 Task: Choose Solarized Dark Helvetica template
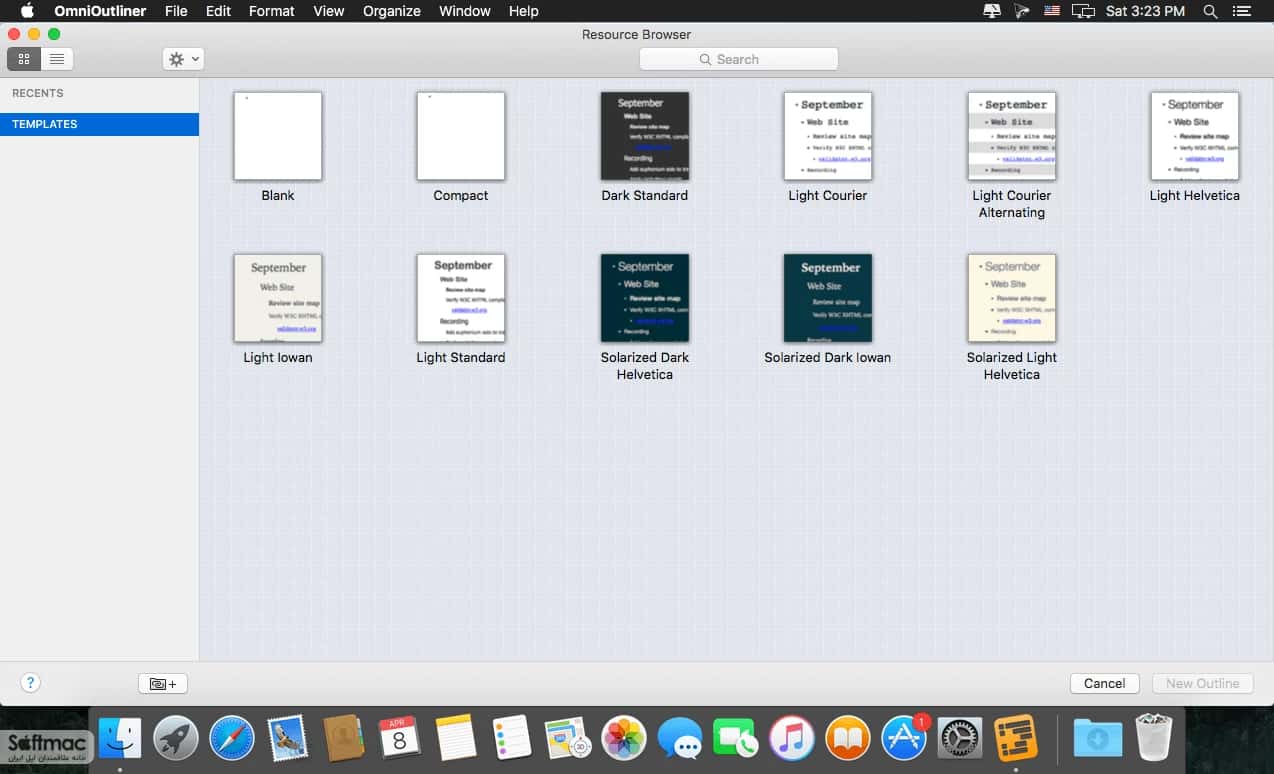click(x=645, y=298)
